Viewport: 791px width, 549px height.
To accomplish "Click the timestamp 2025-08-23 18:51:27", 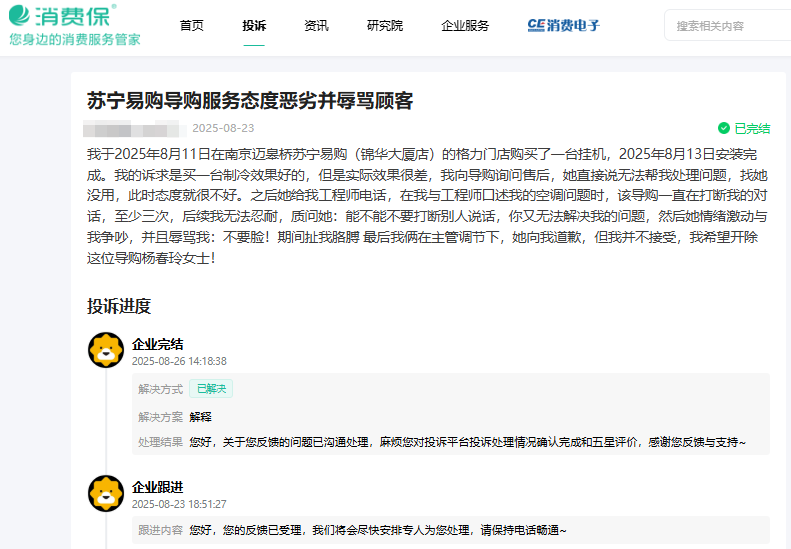I will coord(179,504).
